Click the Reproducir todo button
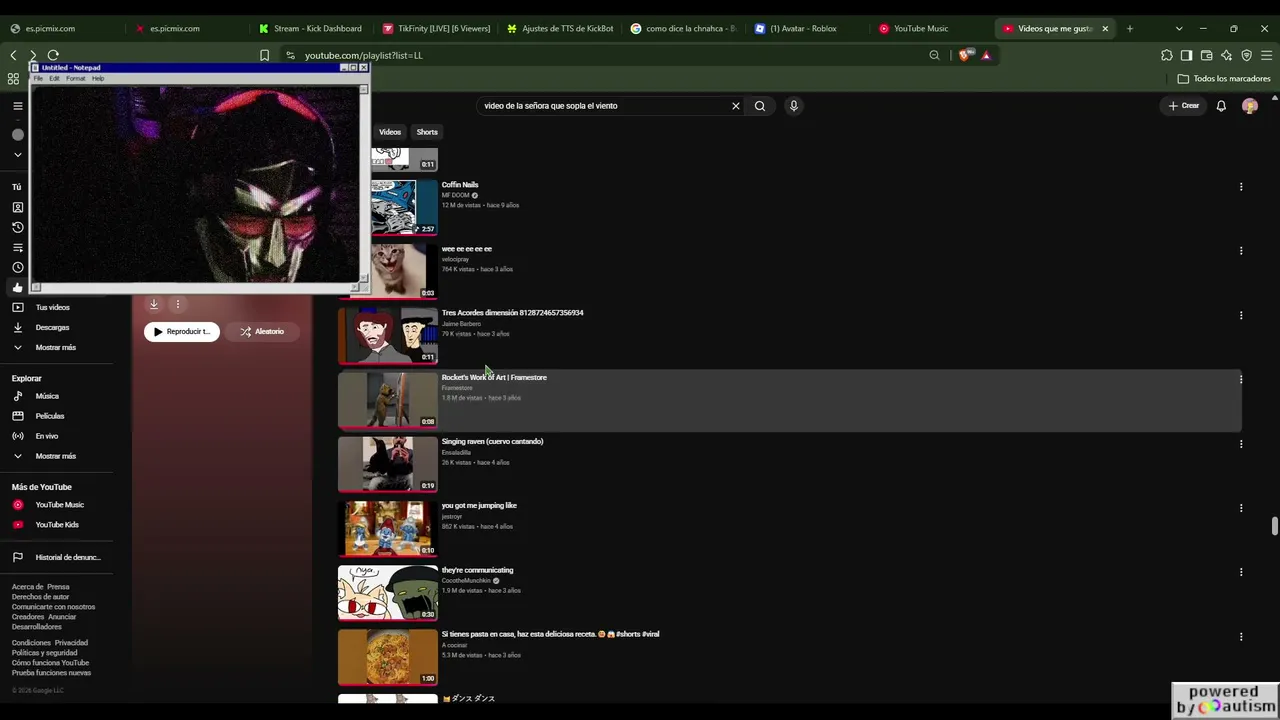 182,331
